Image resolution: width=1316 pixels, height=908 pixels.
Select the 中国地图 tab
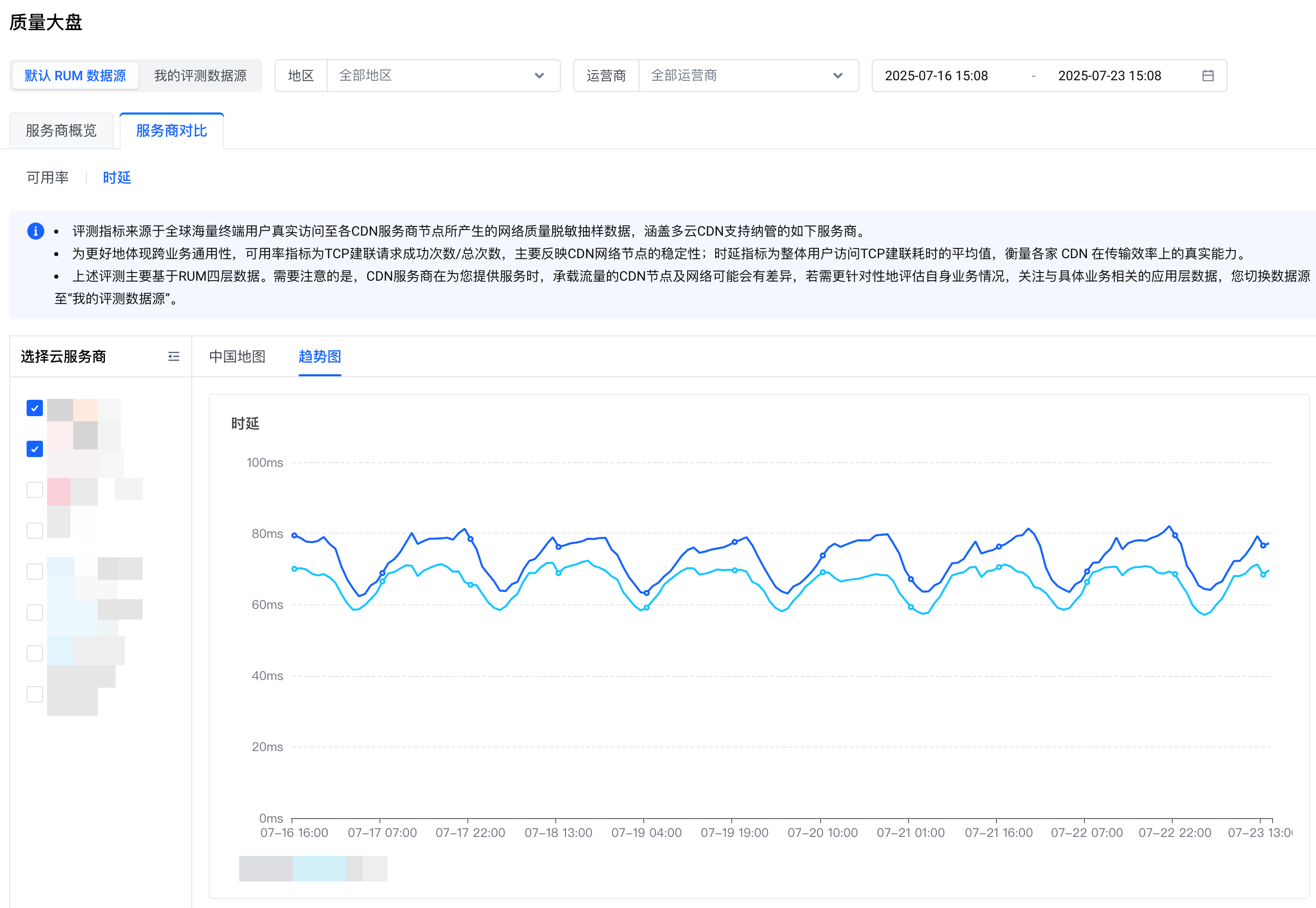(x=237, y=357)
